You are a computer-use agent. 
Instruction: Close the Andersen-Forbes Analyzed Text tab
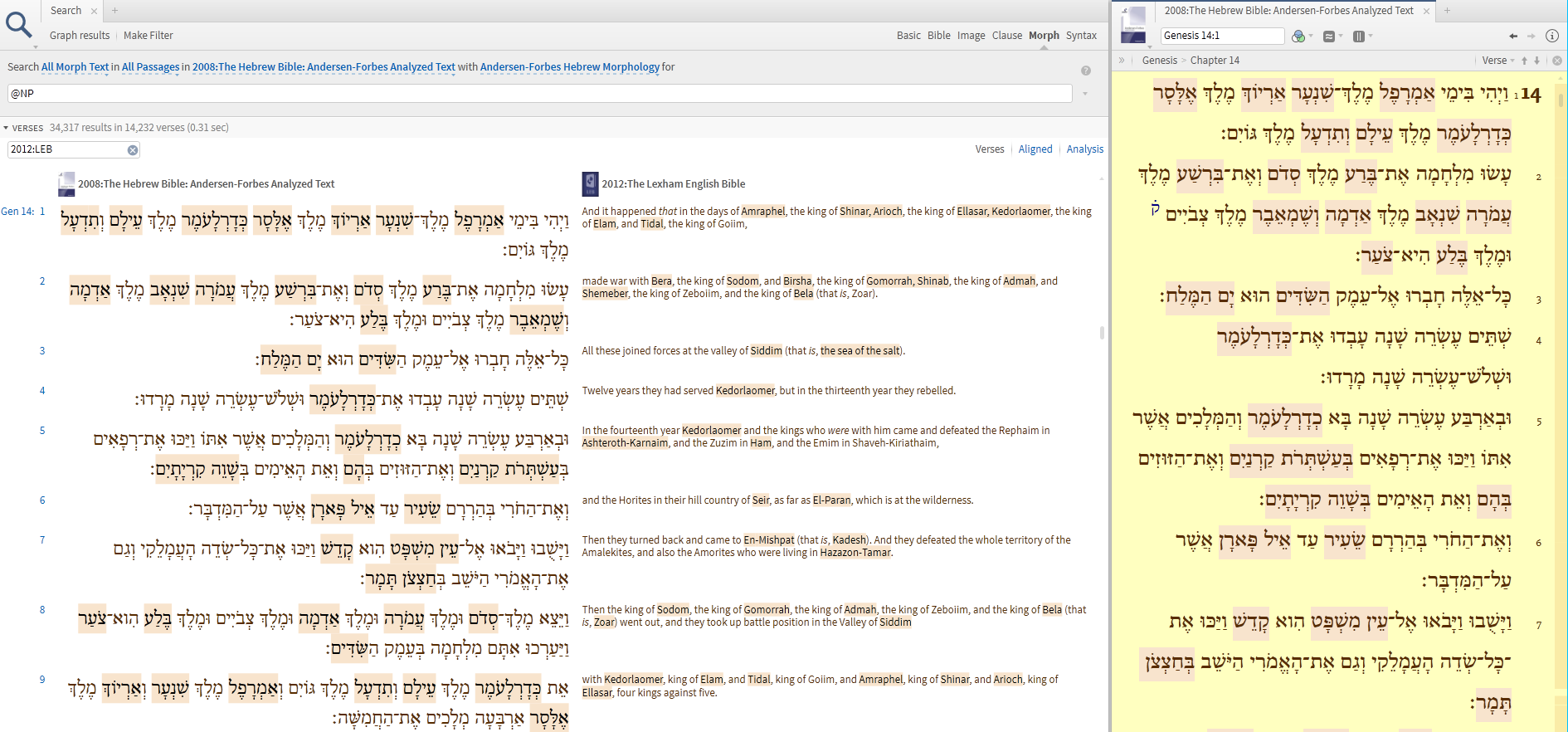[1427, 11]
